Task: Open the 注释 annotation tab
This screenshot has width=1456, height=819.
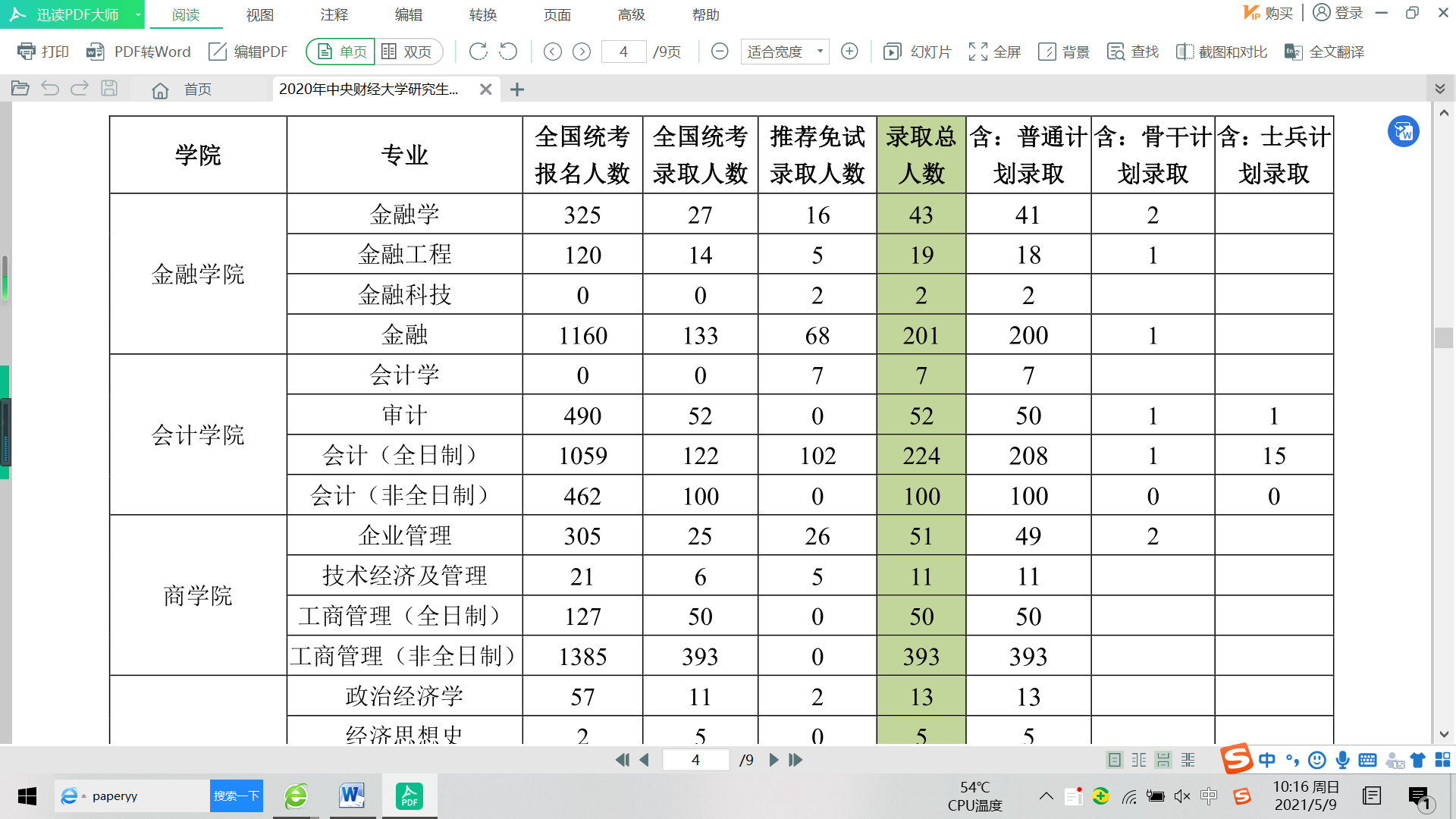Action: (x=334, y=14)
